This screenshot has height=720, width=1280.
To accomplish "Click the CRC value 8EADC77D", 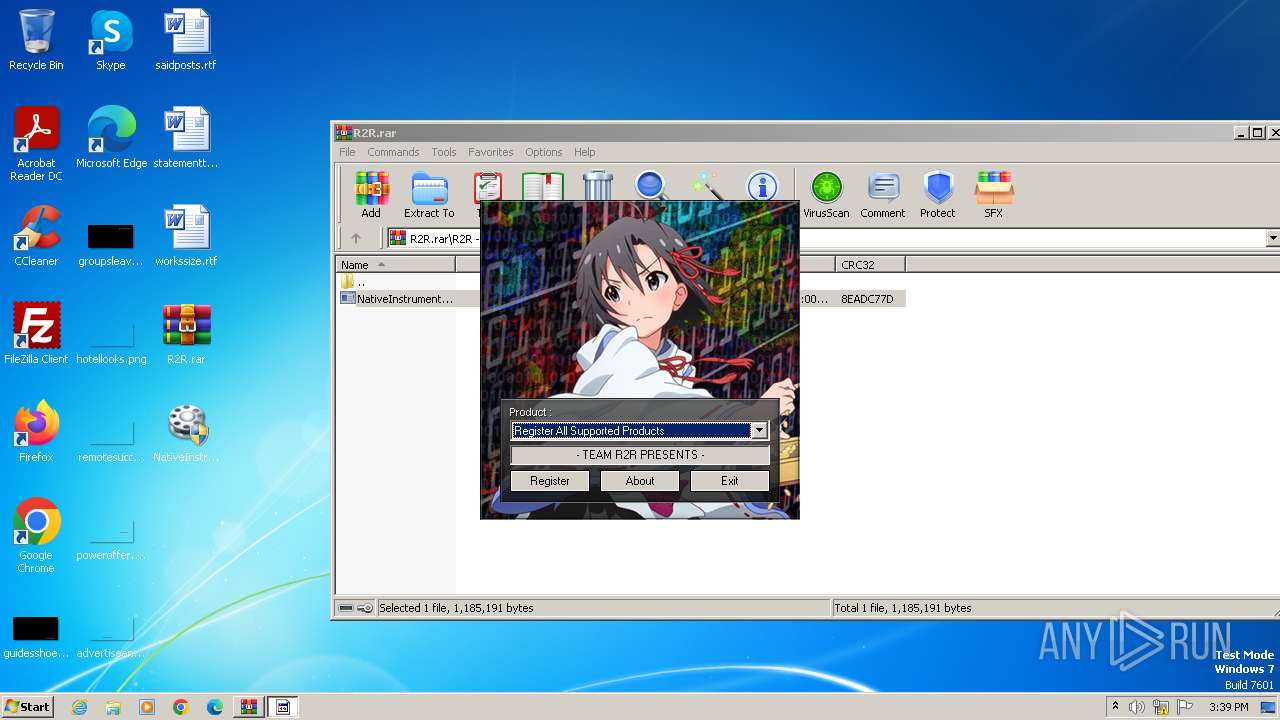I will click(x=867, y=299).
